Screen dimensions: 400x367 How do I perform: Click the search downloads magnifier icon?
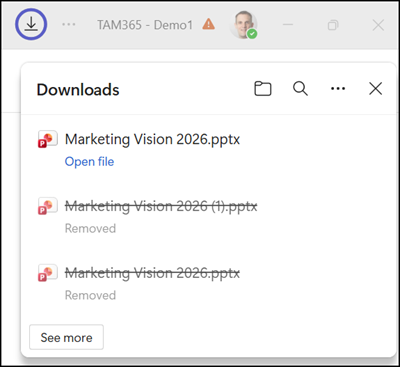point(300,89)
